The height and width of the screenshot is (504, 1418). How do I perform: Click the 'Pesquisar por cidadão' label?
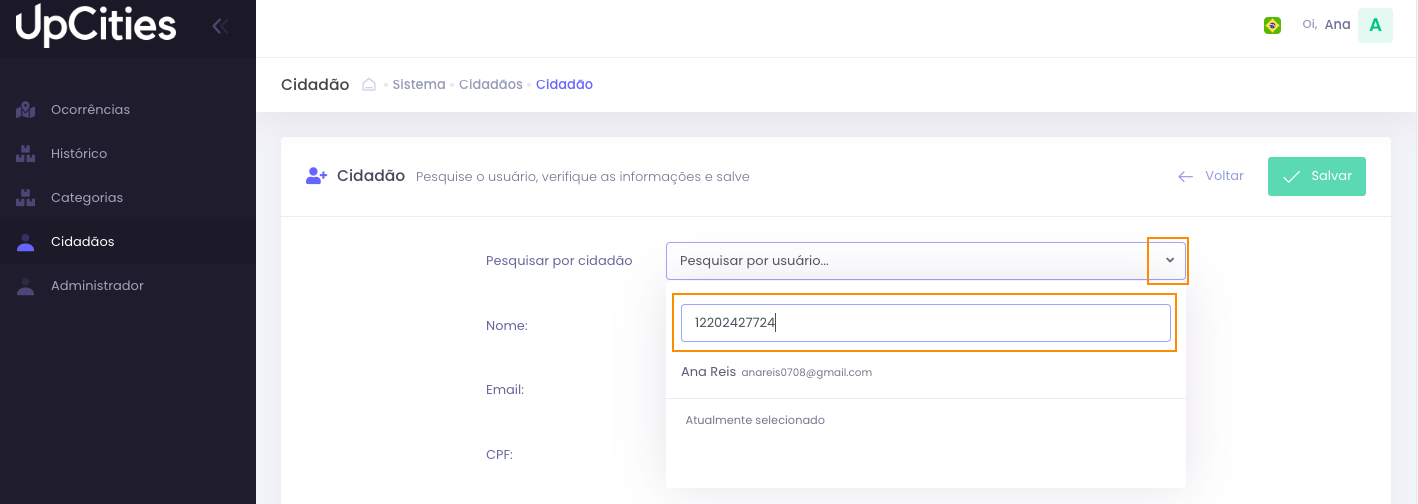(559, 261)
